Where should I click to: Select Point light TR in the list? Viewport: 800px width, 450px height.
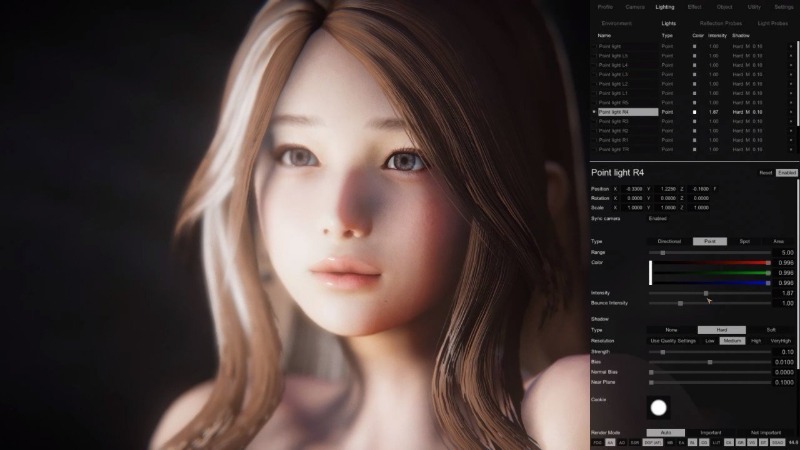tap(628, 149)
